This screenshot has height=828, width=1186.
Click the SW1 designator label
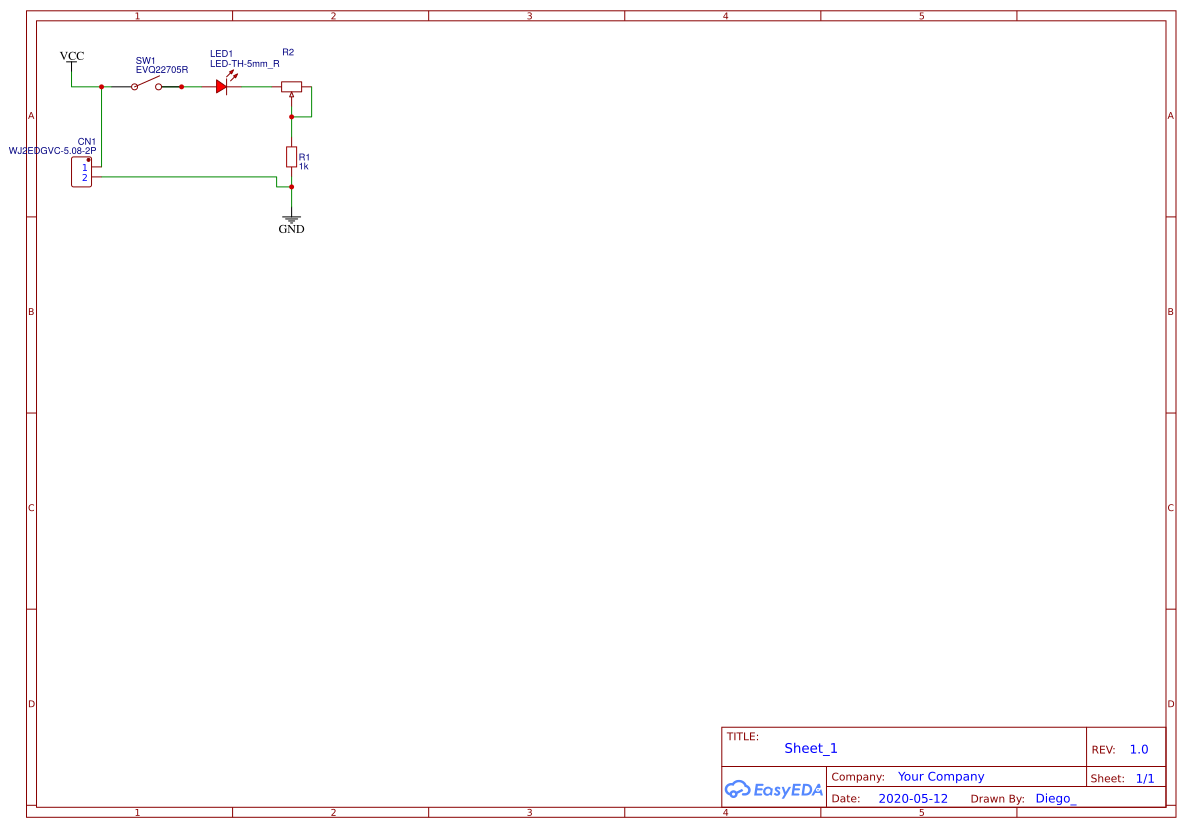pos(145,60)
